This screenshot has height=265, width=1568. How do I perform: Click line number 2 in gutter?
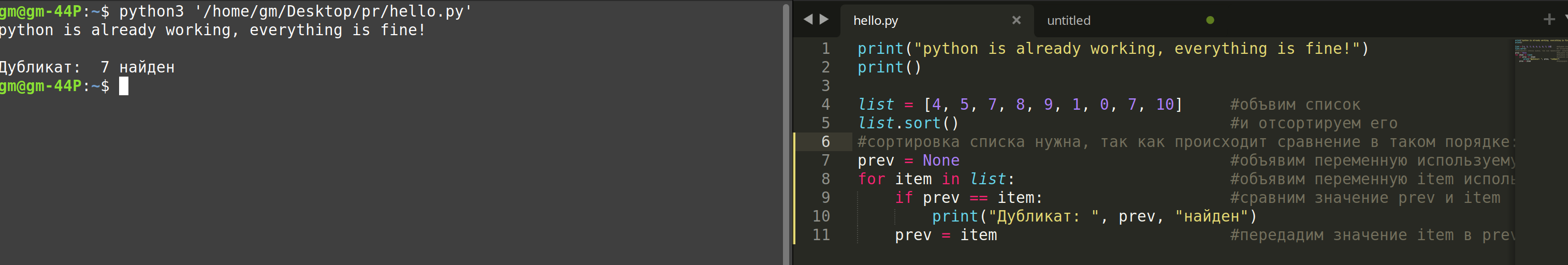[825, 67]
